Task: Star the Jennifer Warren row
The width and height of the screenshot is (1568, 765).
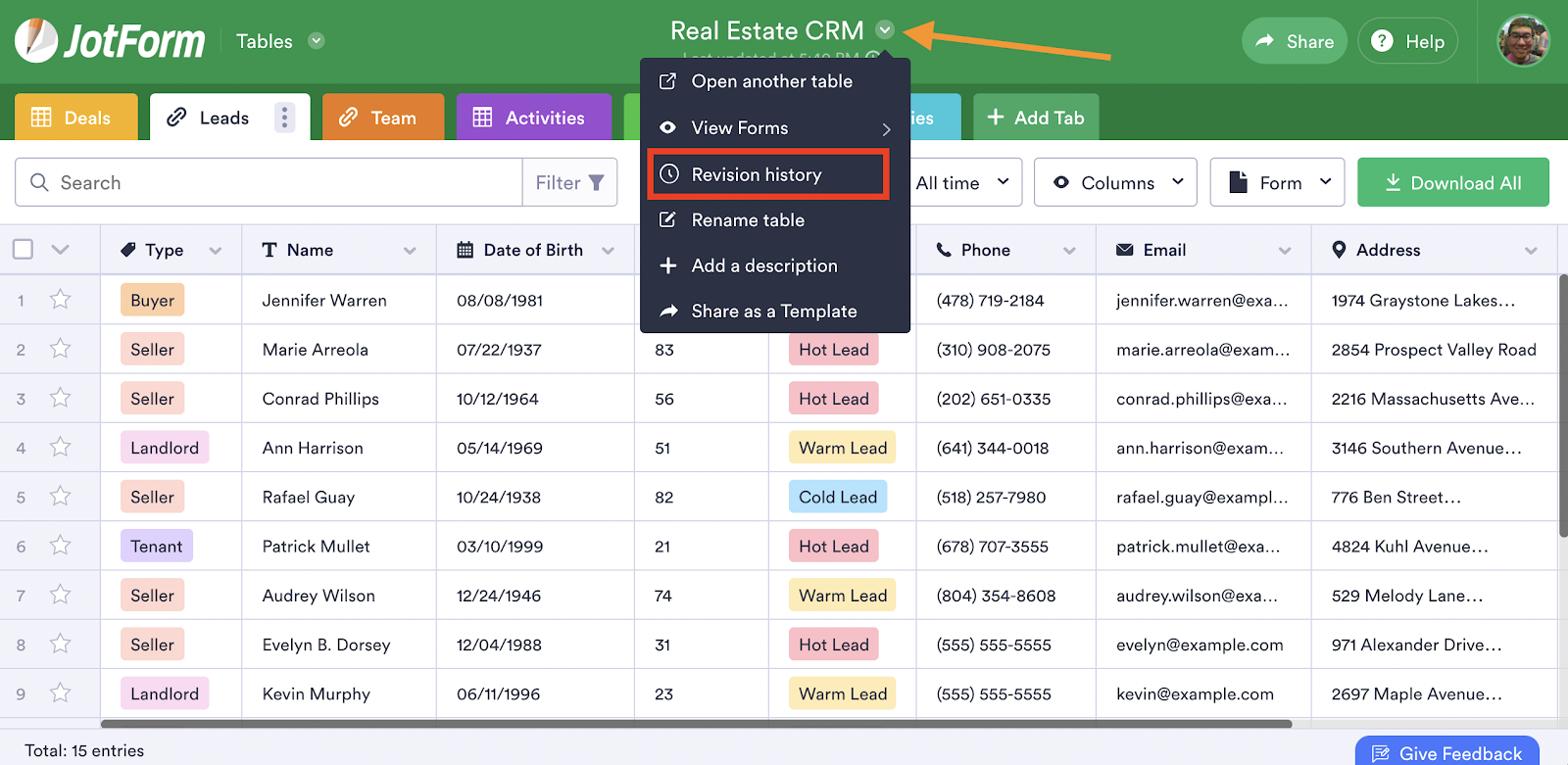Action: pyautogui.click(x=61, y=300)
